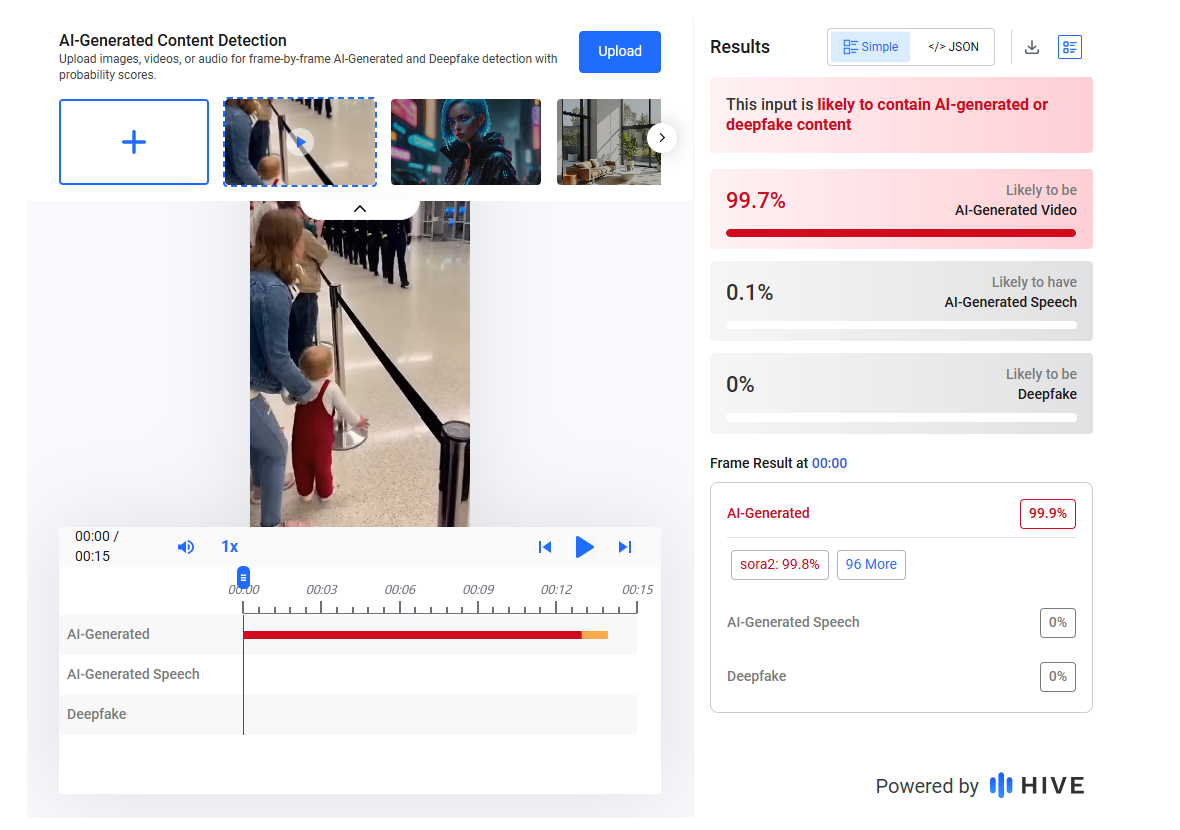Select the modern living room sample thumbnail
The image size is (1180, 830).
tap(608, 142)
